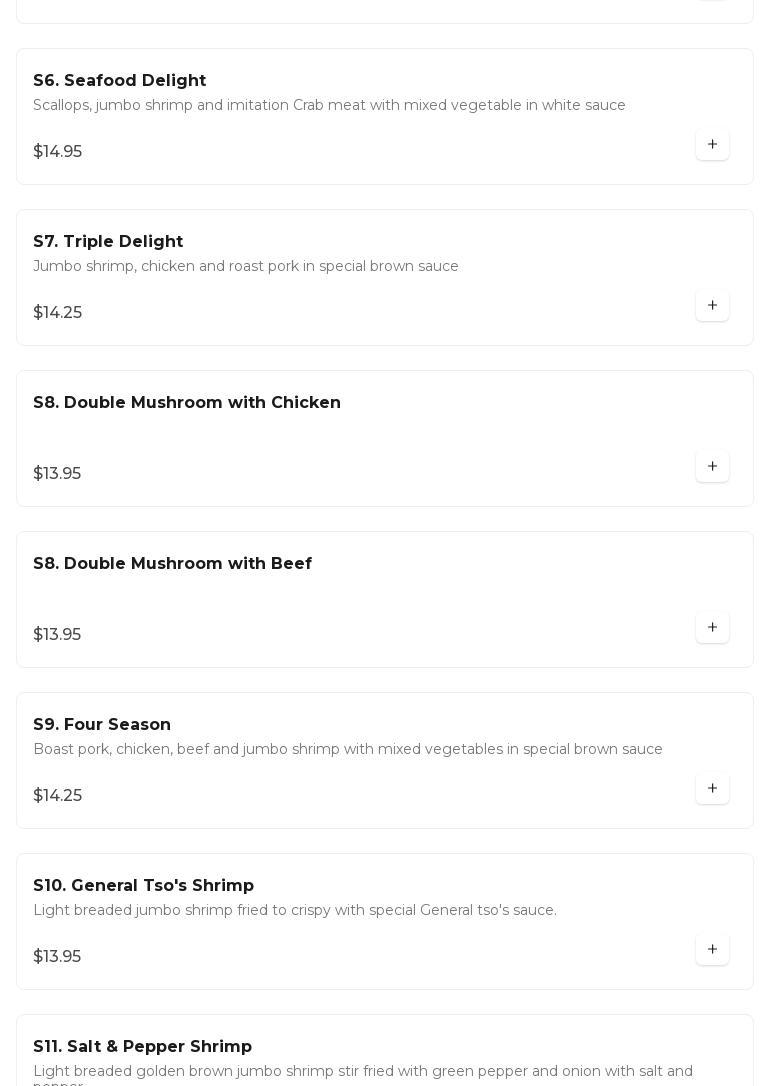The height and width of the screenshot is (1086, 770).
Task: View S10. General Tso's Shrimp title
Action: pos(143,886)
